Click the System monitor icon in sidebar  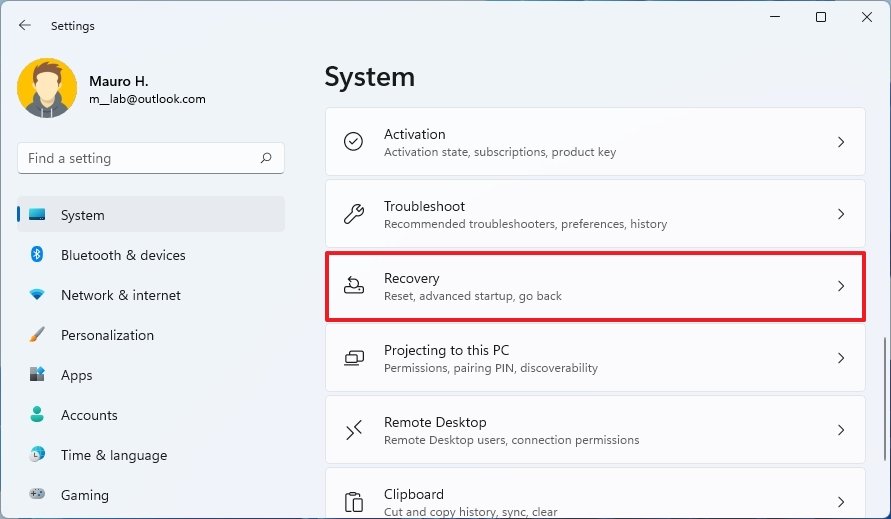click(x=37, y=214)
